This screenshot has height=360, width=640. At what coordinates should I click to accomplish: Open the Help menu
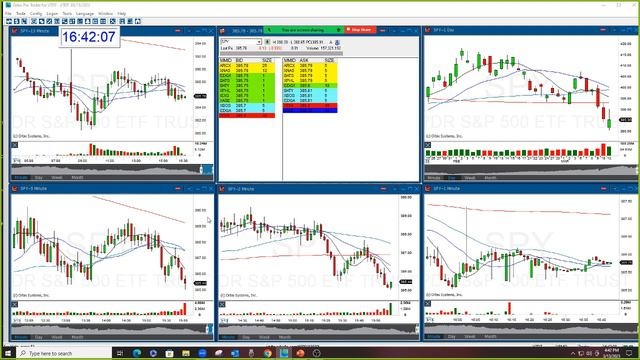click(x=122, y=13)
